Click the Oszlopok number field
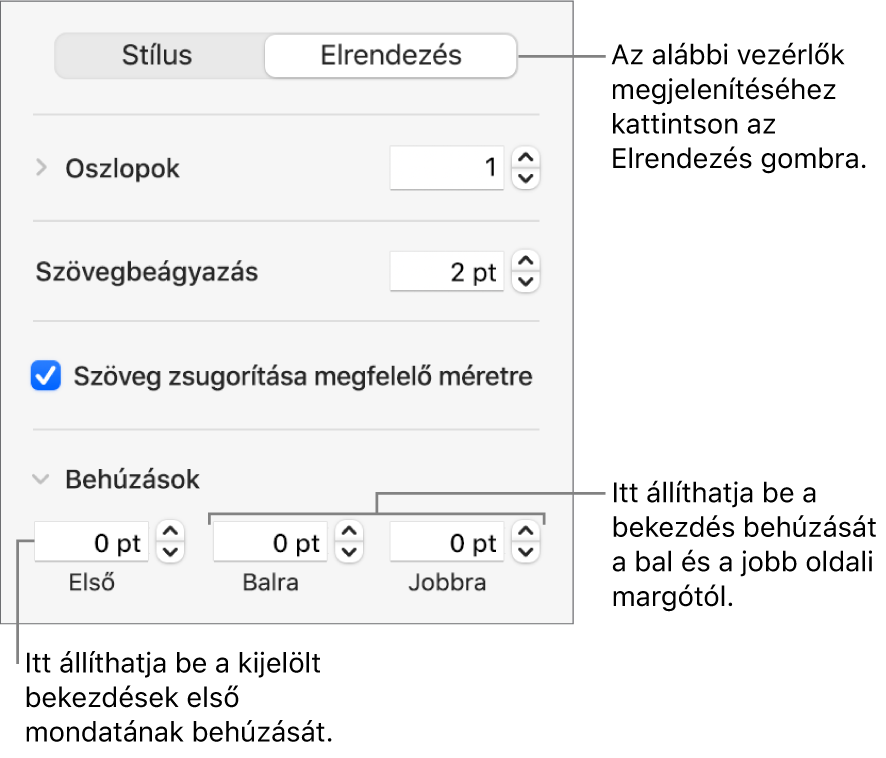 [447, 169]
